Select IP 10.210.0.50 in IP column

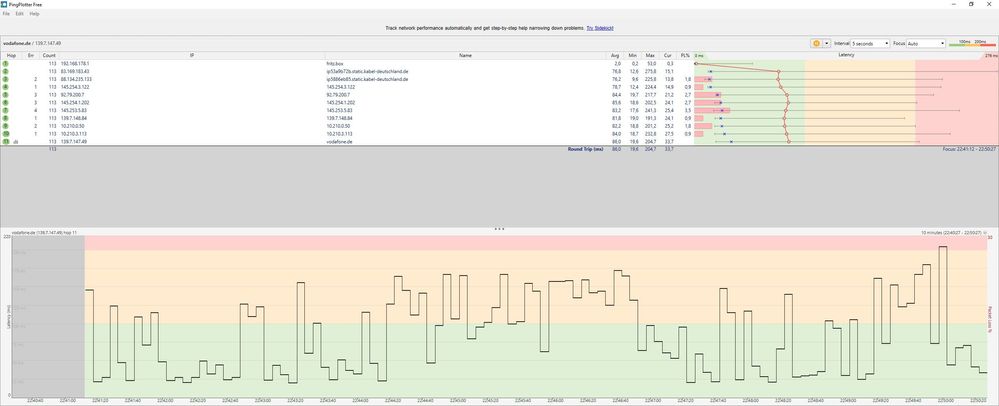73,126
